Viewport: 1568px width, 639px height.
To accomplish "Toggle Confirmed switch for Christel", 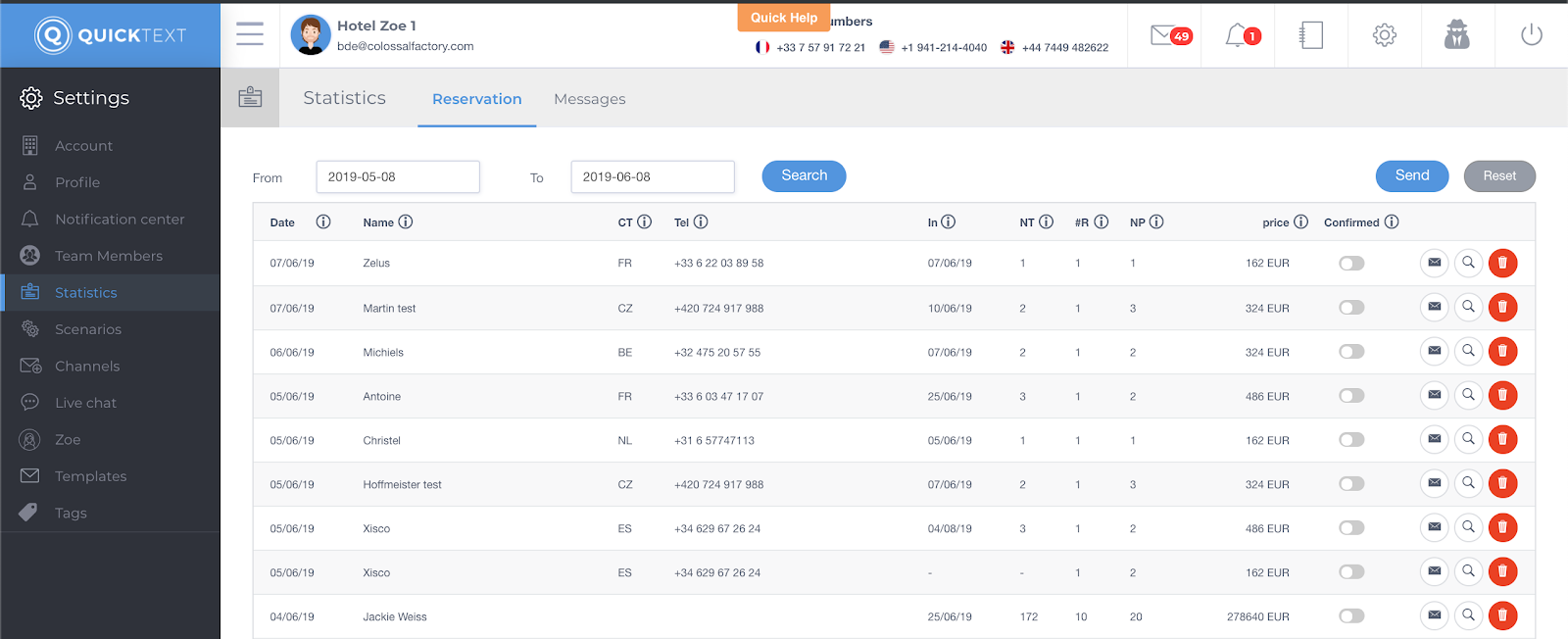I will [1351, 440].
